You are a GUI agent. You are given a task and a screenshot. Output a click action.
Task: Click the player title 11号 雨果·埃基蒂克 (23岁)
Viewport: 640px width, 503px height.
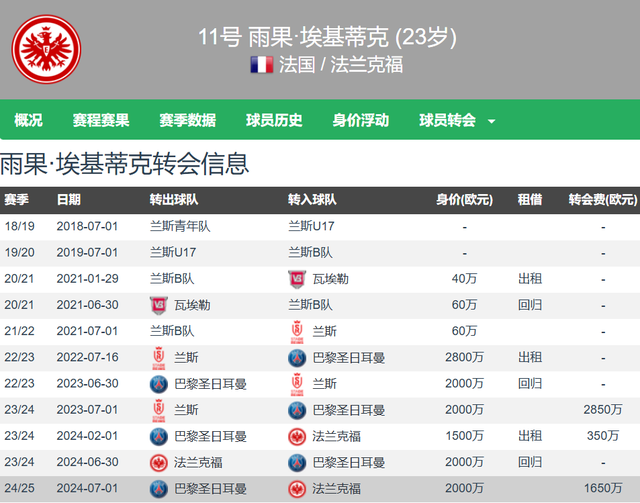tap(327, 37)
